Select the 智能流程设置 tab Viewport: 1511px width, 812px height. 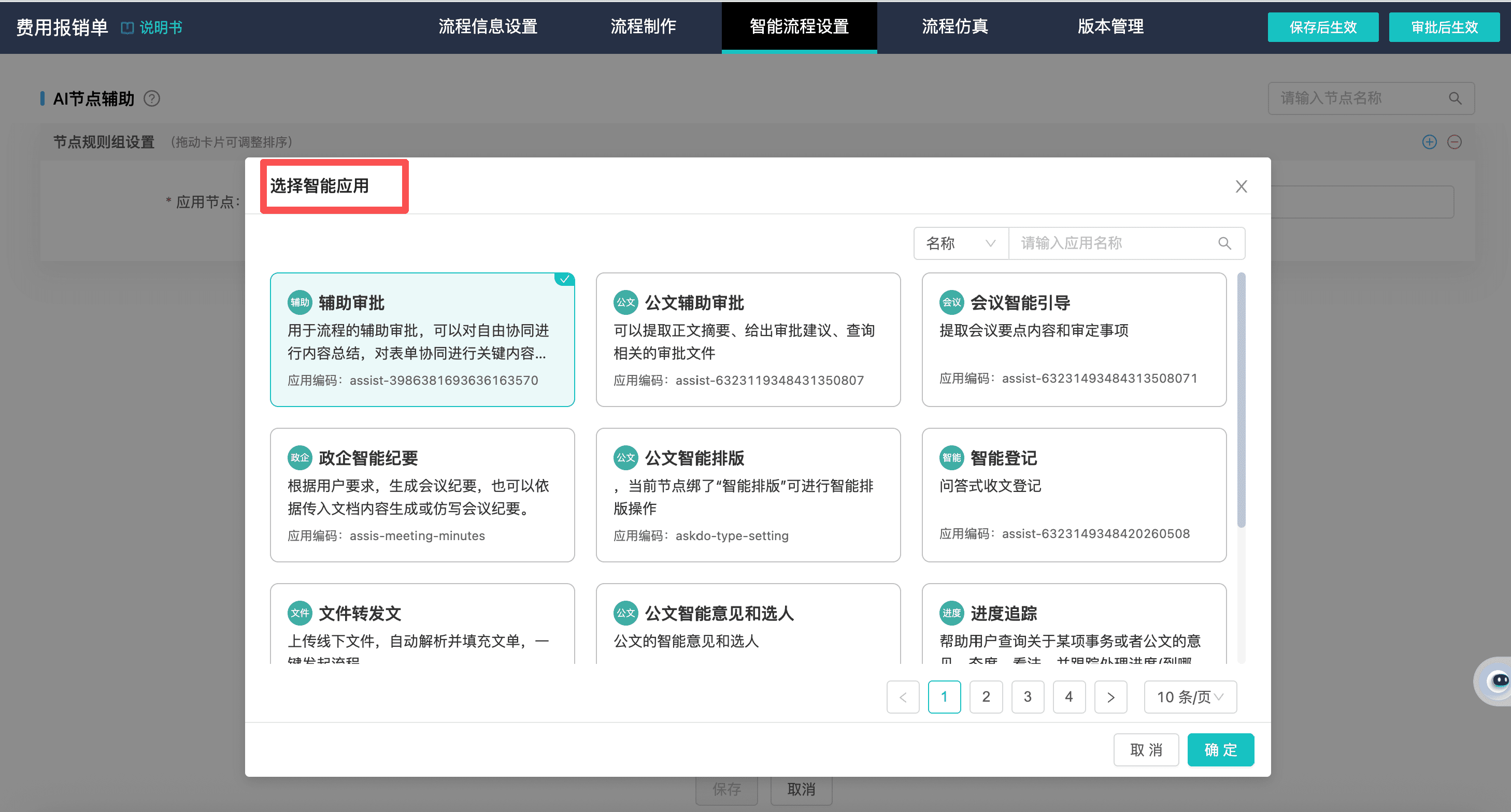pos(800,27)
